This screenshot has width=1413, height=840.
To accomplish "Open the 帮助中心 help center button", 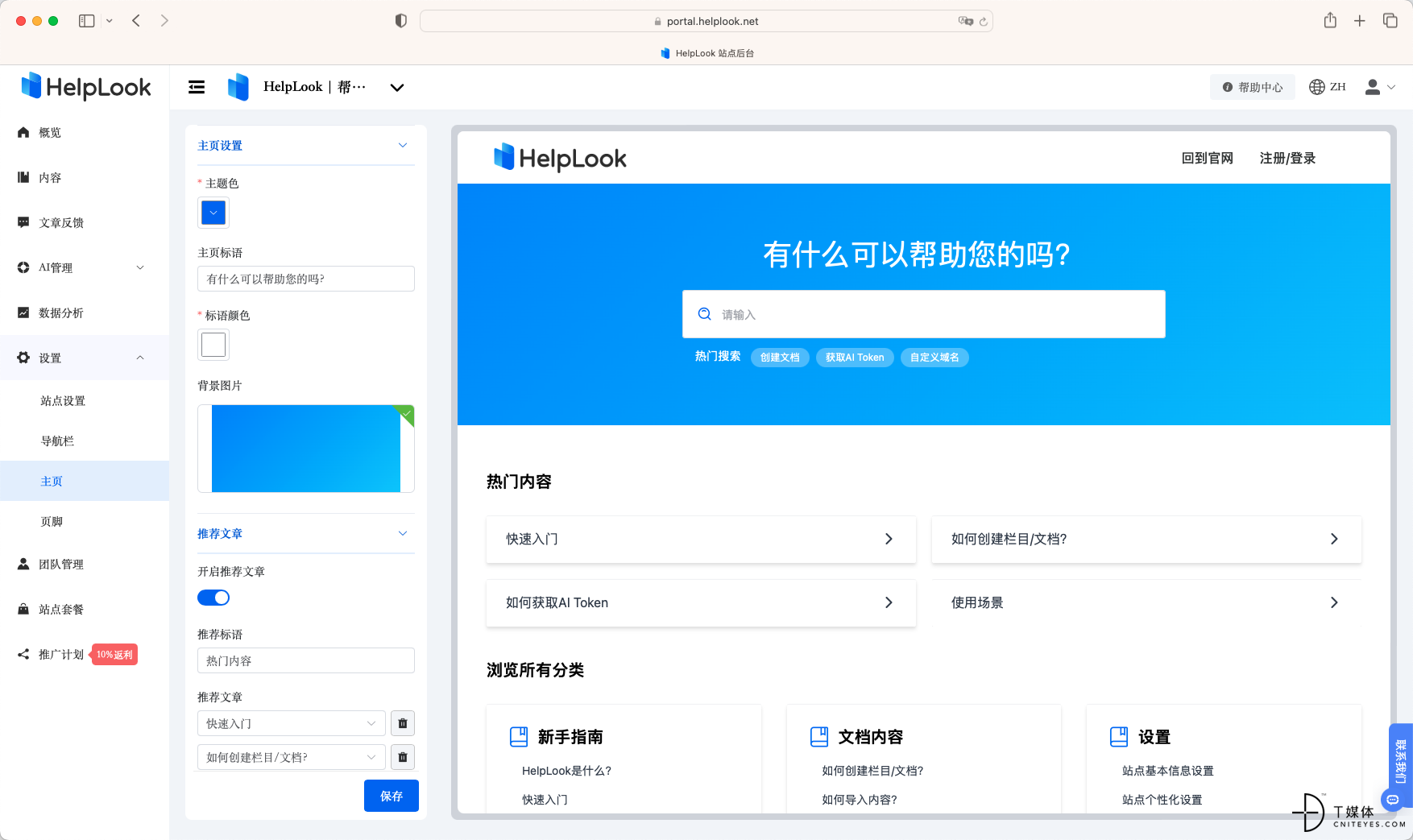I will 1253,87.
